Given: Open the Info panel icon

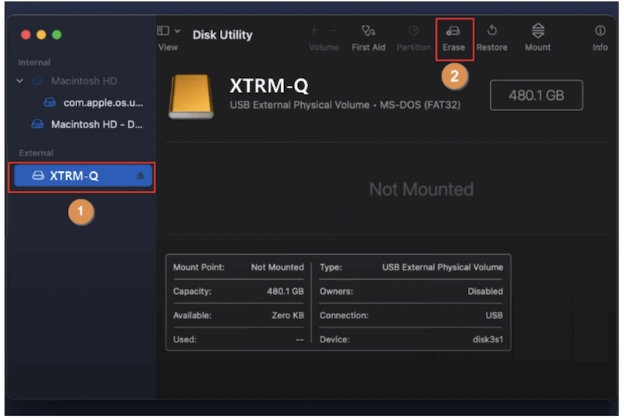Looking at the screenshot, I should (x=600, y=32).
